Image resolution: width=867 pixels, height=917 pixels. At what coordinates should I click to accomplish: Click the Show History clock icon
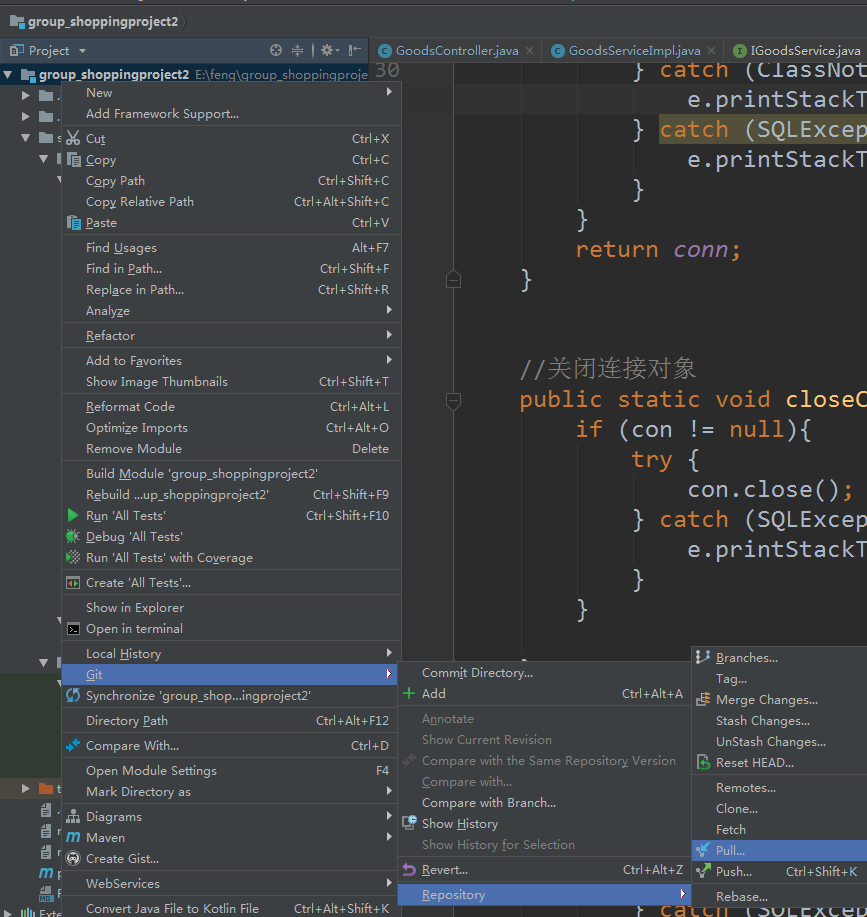[409, 824]
